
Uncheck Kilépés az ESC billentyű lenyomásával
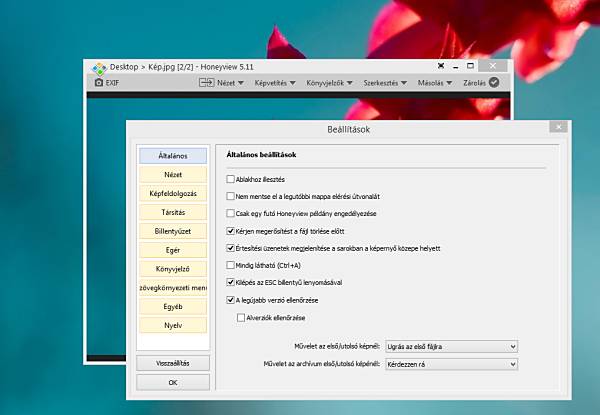coord(230,282)
